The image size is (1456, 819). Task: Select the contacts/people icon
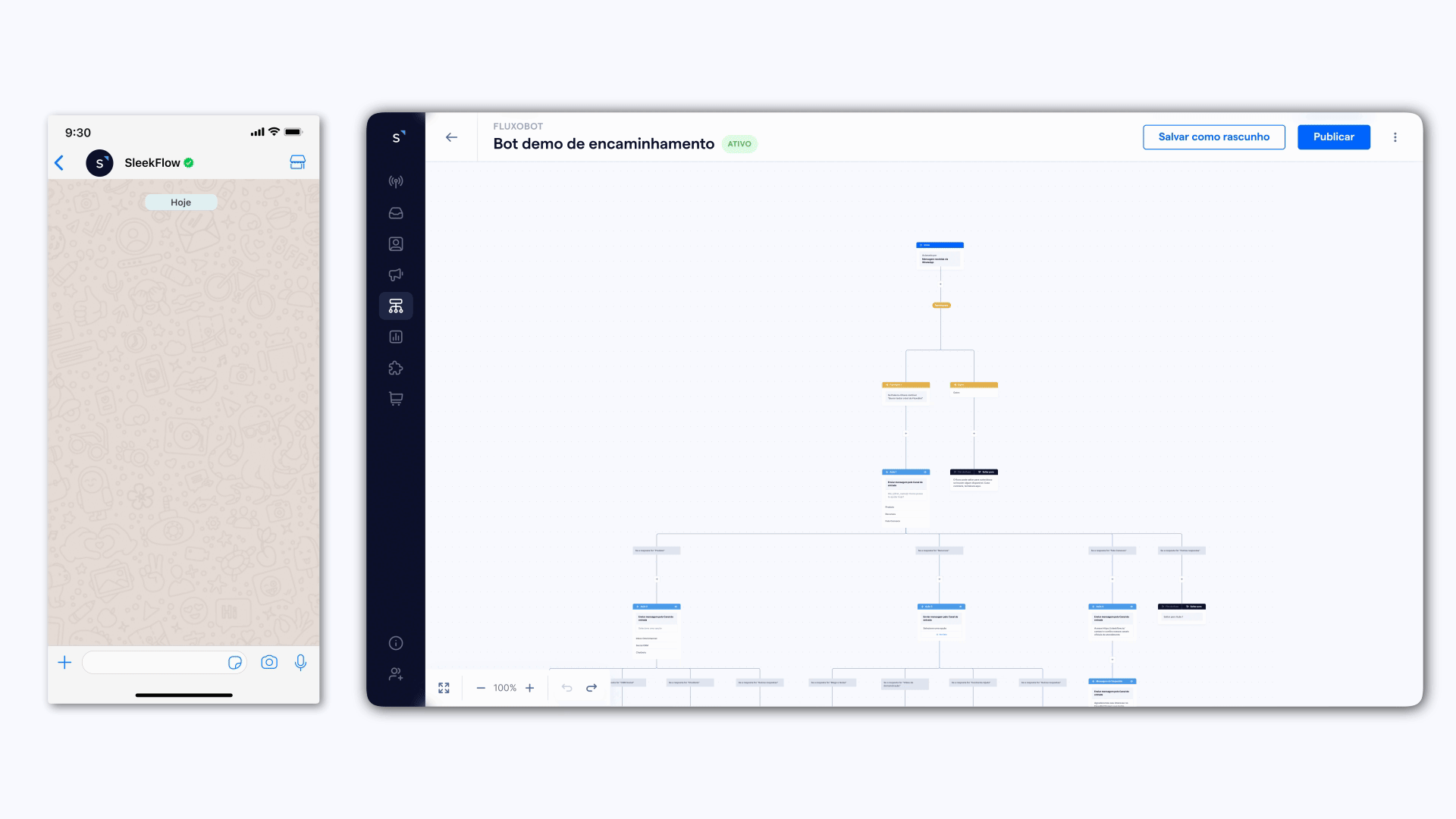[396, 244]
